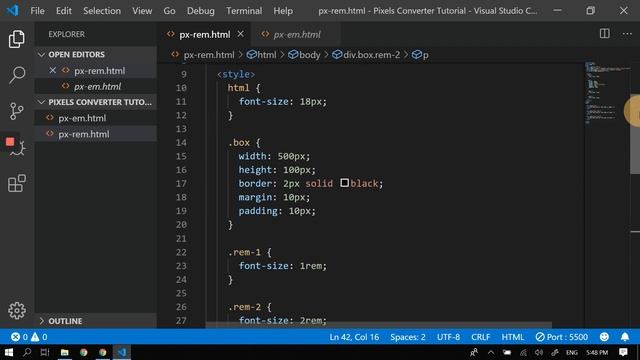Close the px-rem.html editor tab
The height and width of the screenshot is (360, 640).
pos(240,34)
